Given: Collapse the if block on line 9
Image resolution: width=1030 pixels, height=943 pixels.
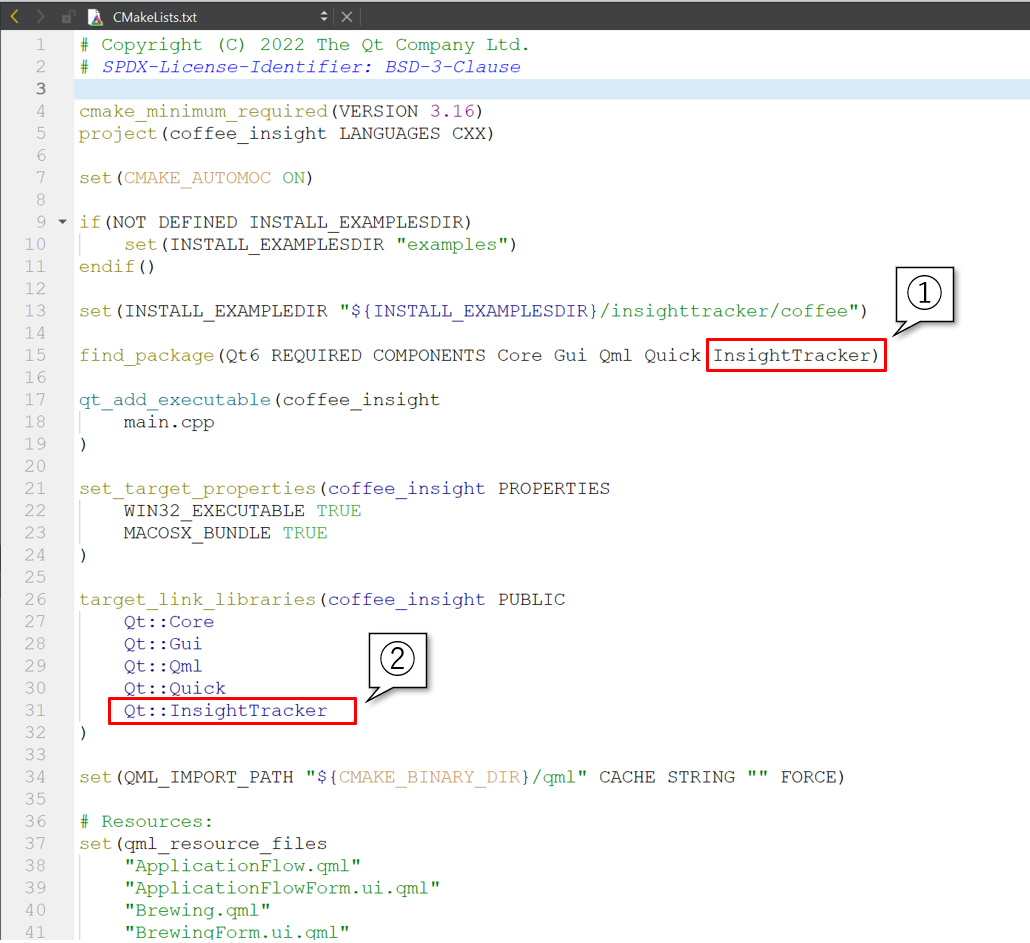Looking at the screenshot, I should point(63,222).
